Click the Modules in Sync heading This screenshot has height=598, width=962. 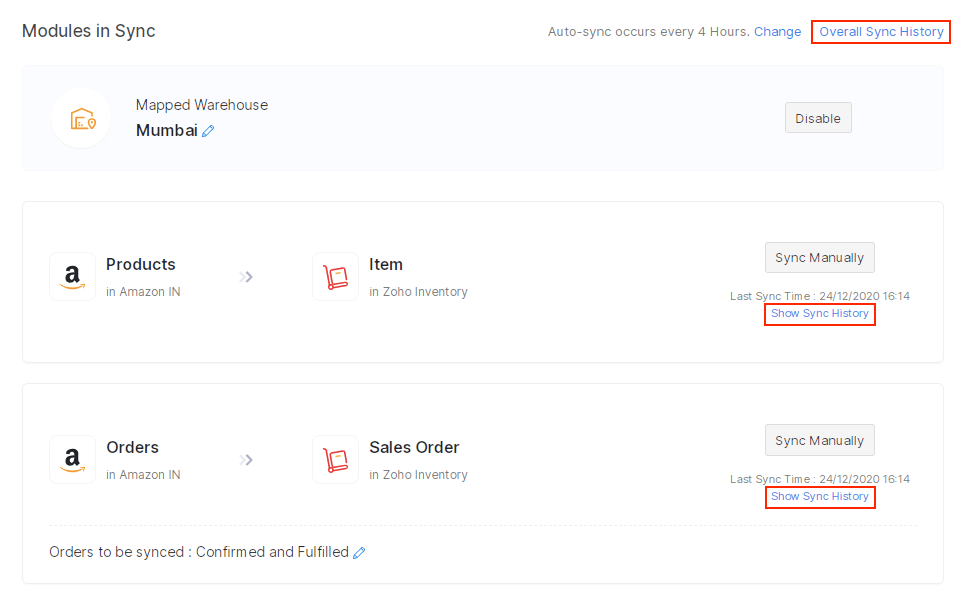tap(88, 31)
